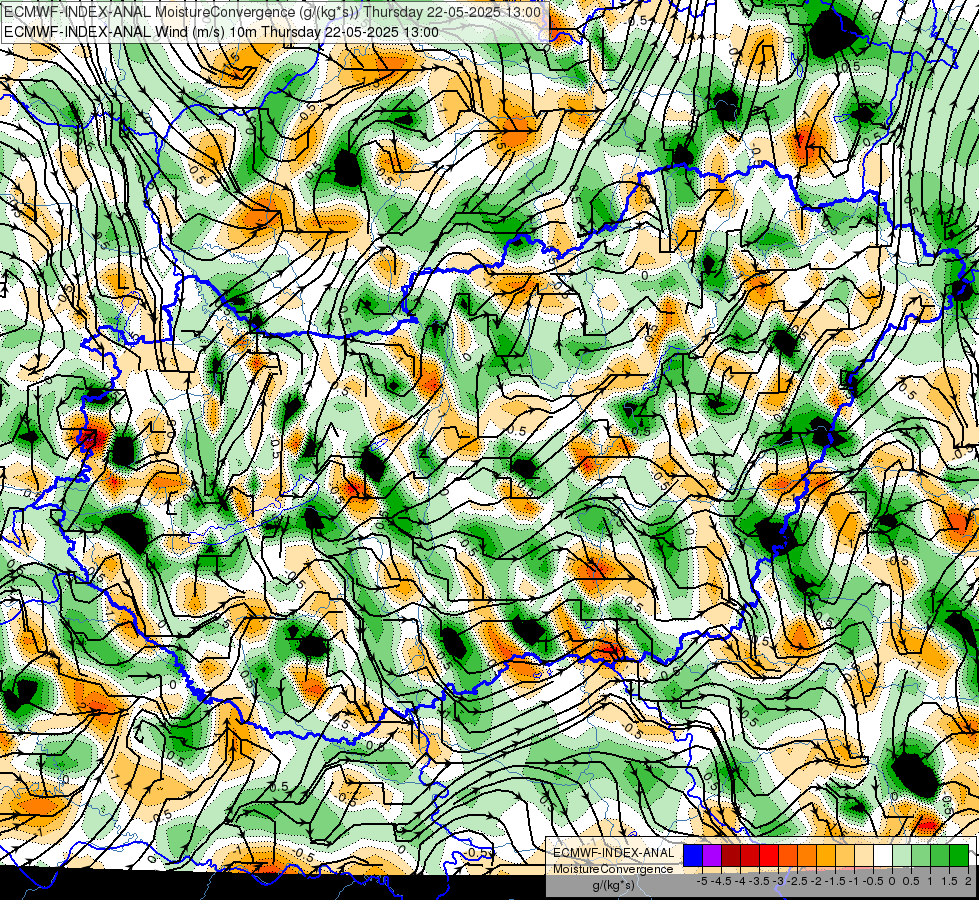
Task: Select the white legend swatch left of 0
Action: 883,855
